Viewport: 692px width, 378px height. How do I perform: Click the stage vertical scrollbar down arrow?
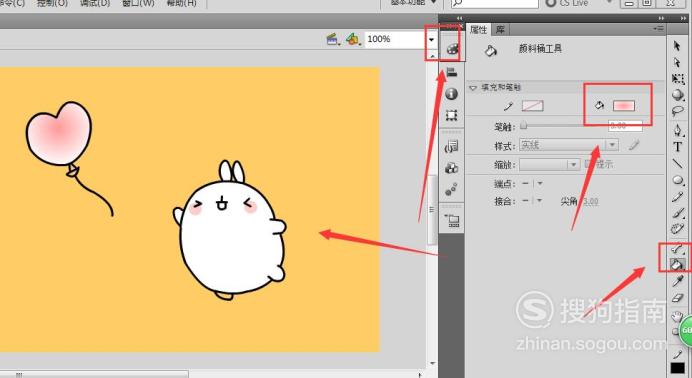(x=432, y=364)
